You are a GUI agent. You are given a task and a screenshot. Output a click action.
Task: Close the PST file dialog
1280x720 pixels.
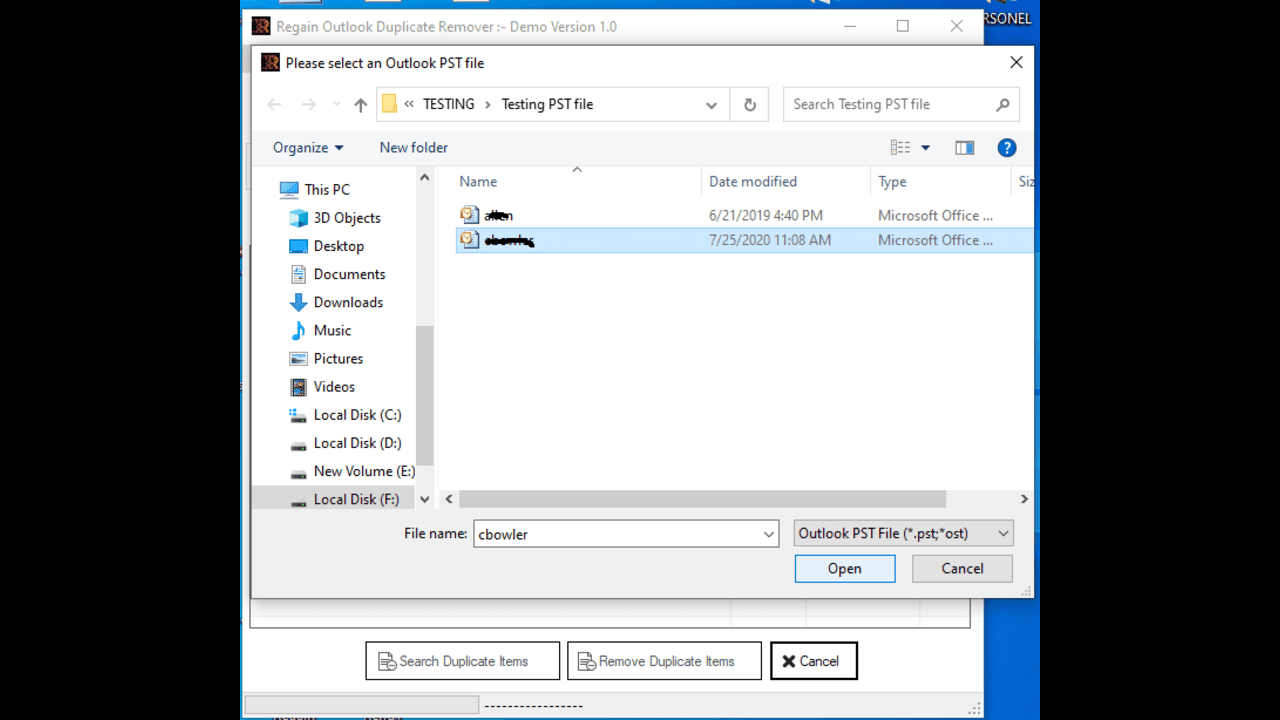[x=1016, y=62]
